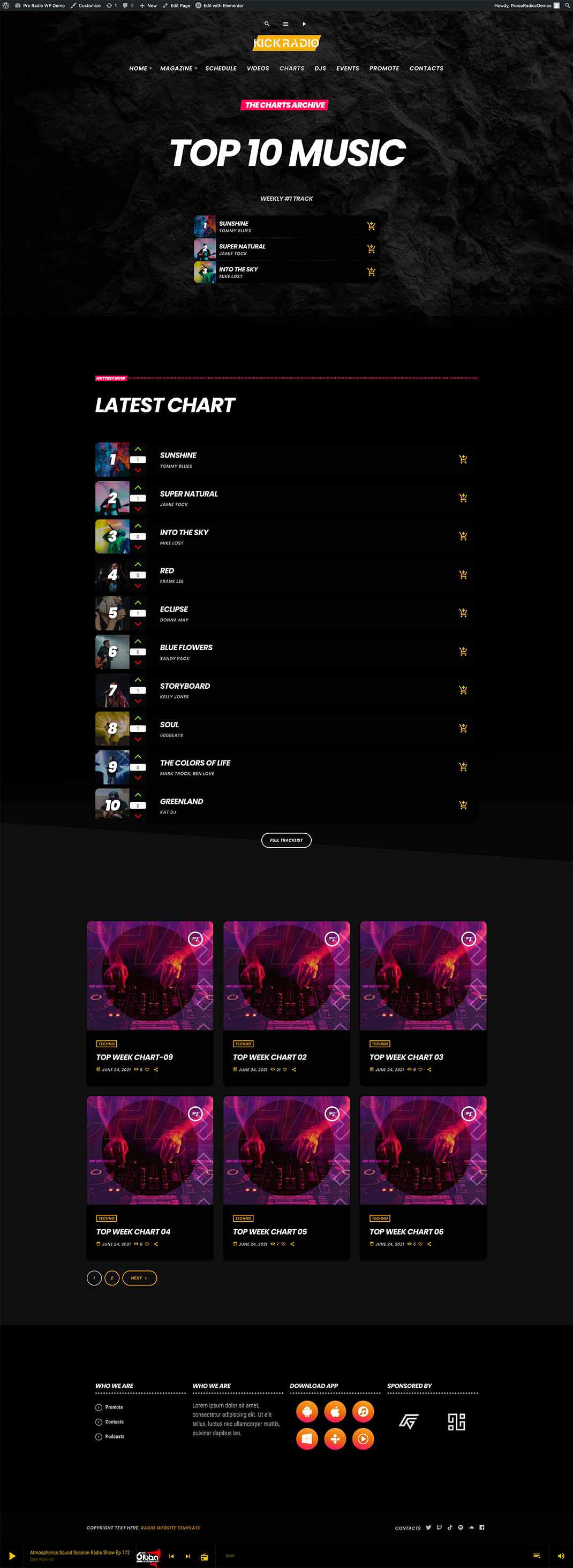The width and height of the screenshot is (573, 1568).
Task: Vote up the track Sunshine
Action: tap(138, 449)
